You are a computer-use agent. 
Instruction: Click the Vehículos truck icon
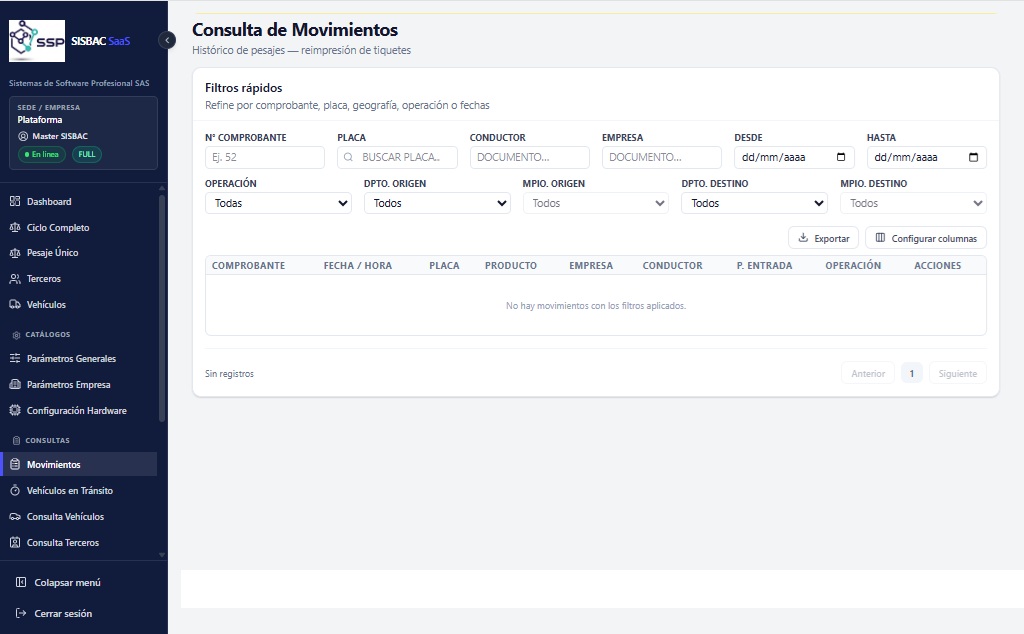[15, 304]
